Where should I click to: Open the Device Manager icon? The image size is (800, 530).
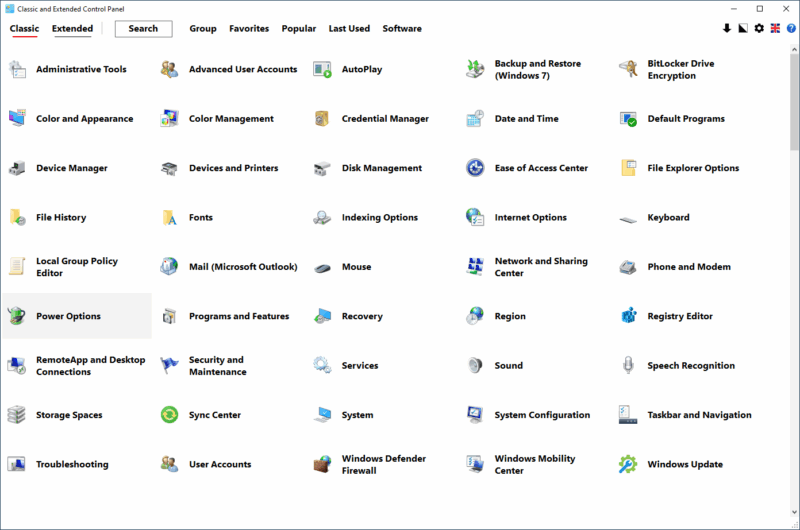(17, 168)
